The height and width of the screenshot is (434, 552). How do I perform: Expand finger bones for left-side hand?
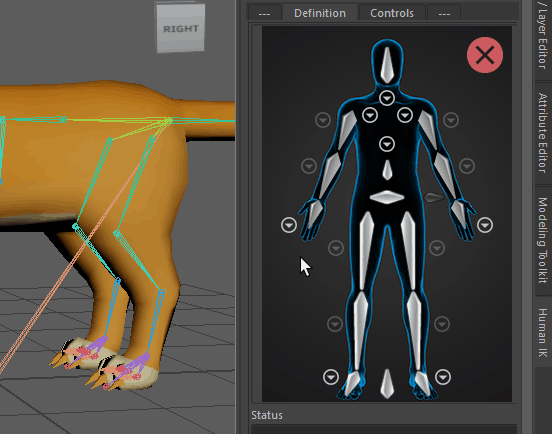[x=289, y=225]
